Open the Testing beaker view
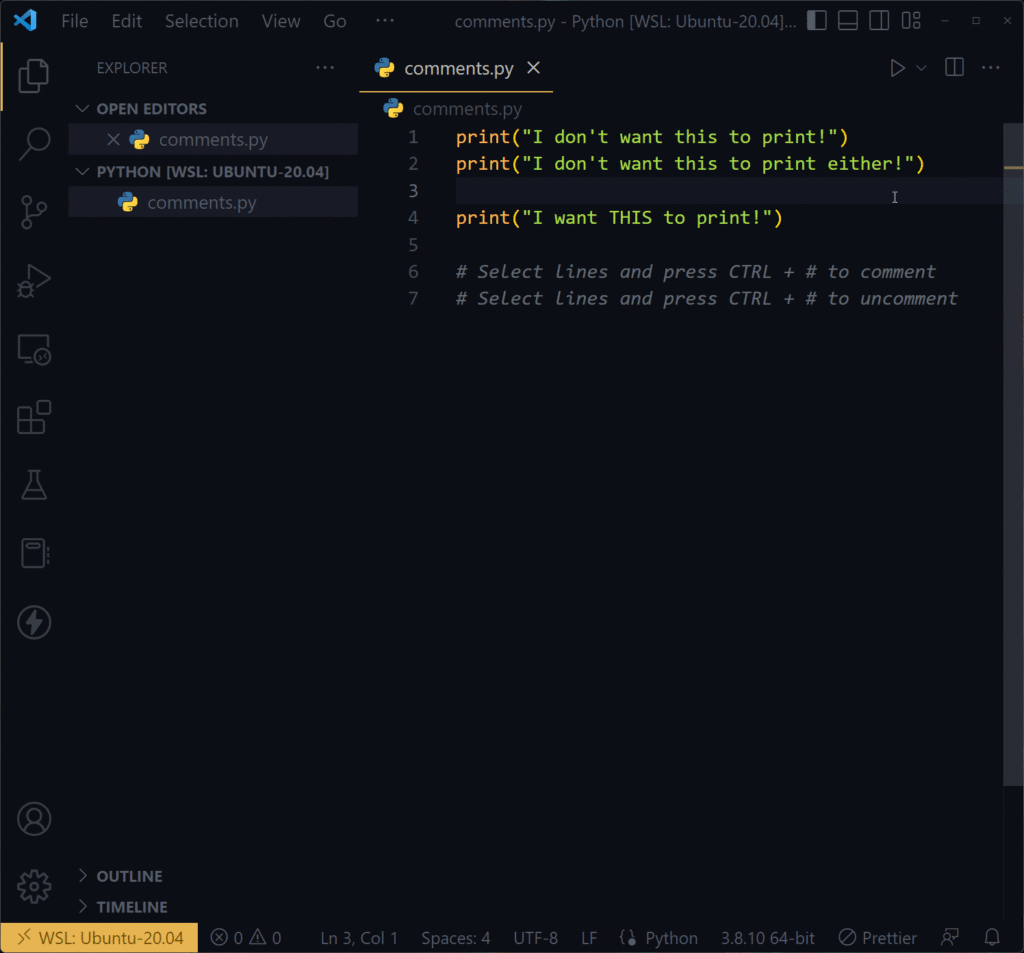1024x953 pixels. [34, 485]
